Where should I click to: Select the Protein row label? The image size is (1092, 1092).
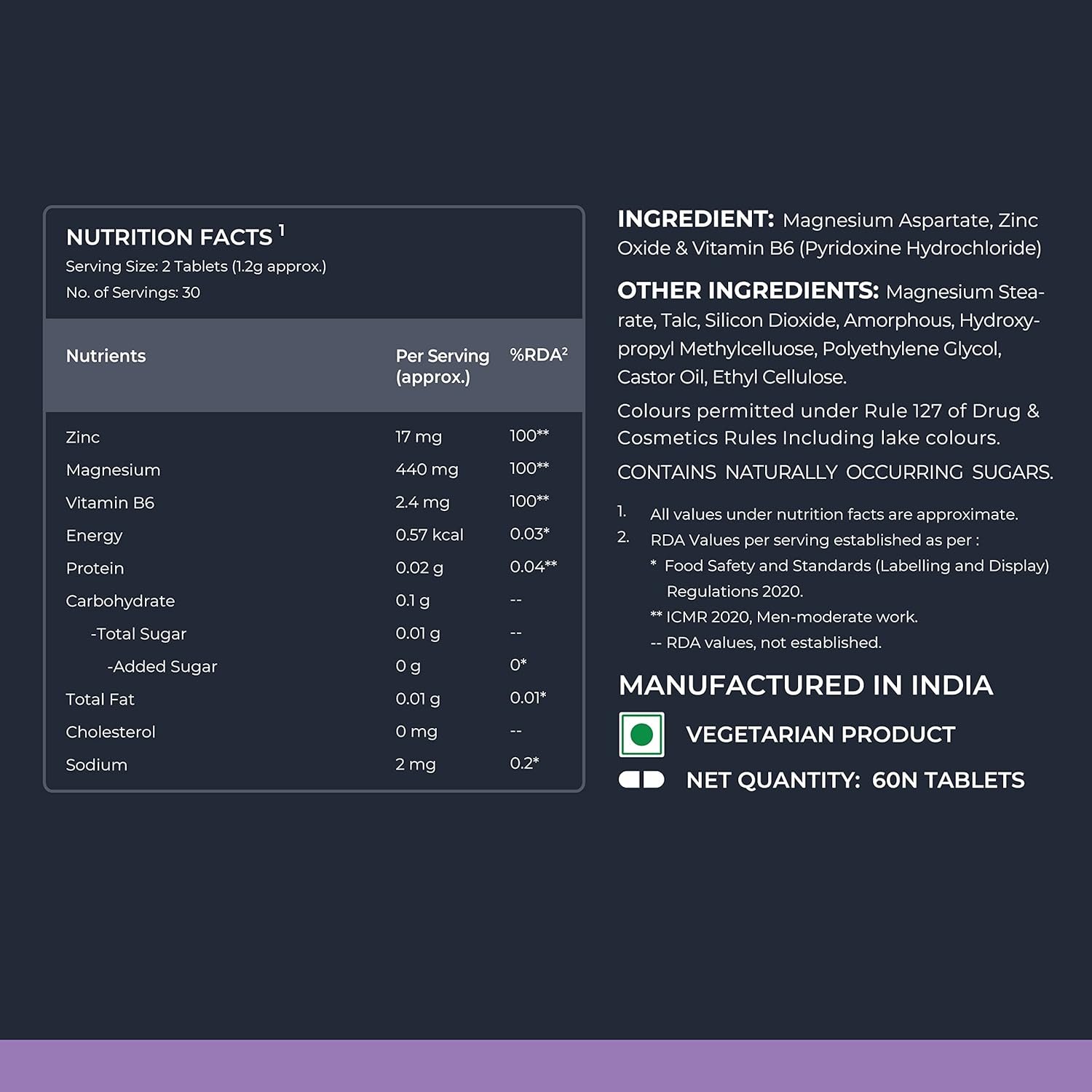pyautogui.click(x=95, y=569)
